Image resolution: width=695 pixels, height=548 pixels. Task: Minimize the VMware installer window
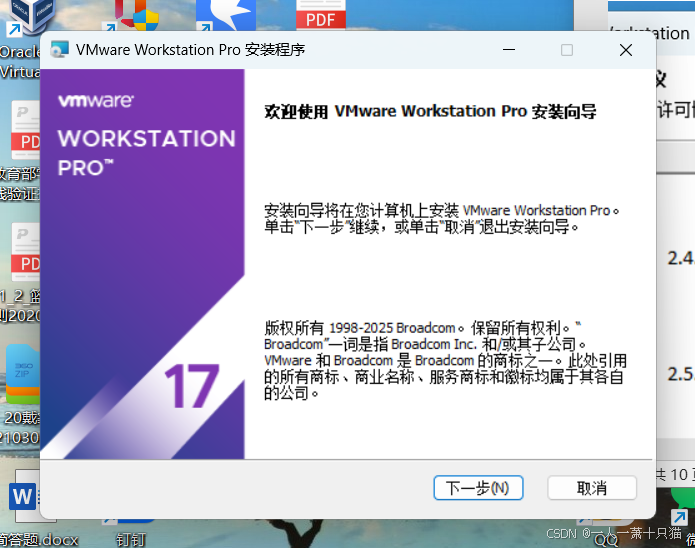coord(509,50)
